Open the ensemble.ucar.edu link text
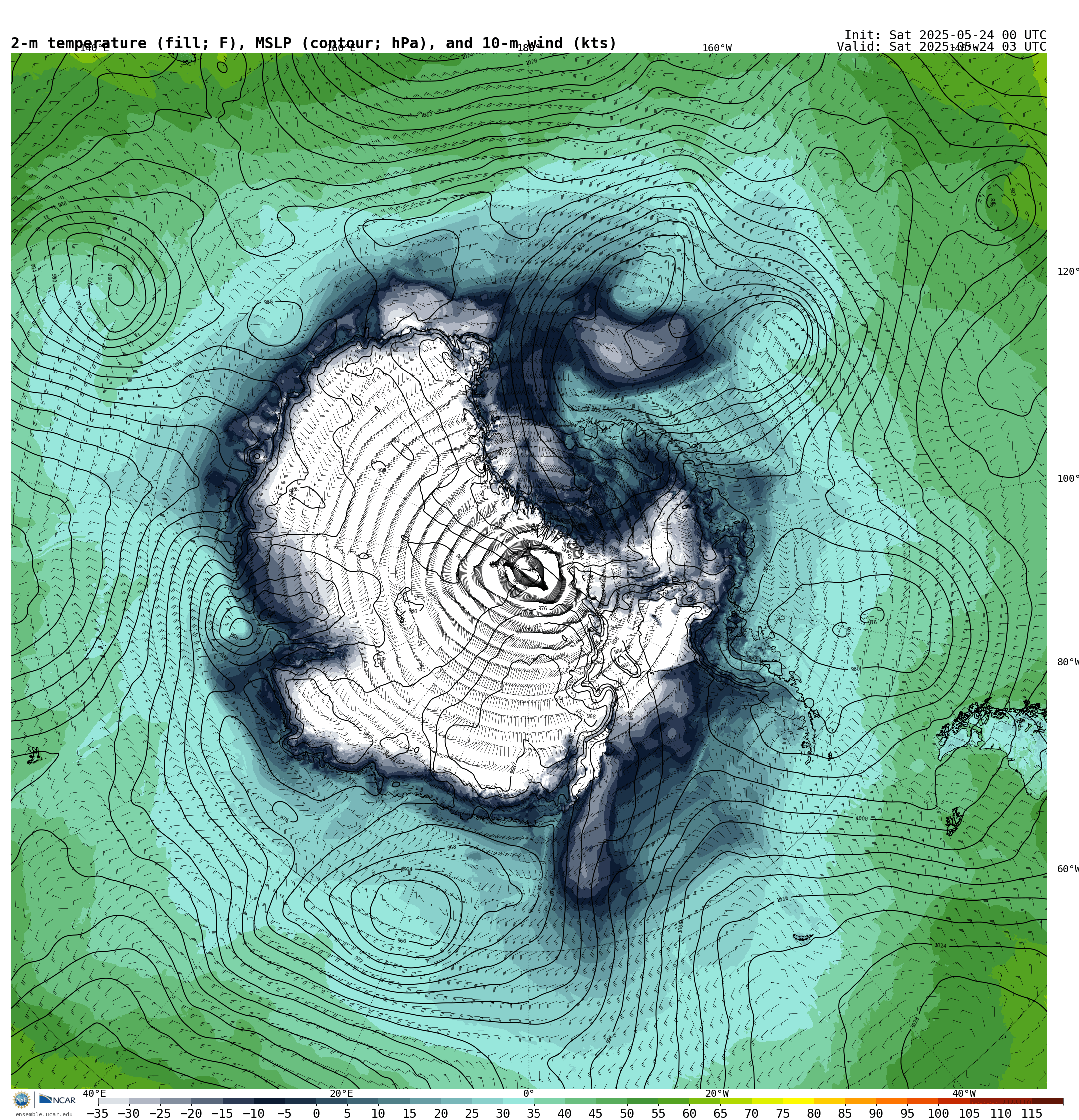Viewport: 1079px width, 1120px height. pyautogui.click(x=44, y=1115)
